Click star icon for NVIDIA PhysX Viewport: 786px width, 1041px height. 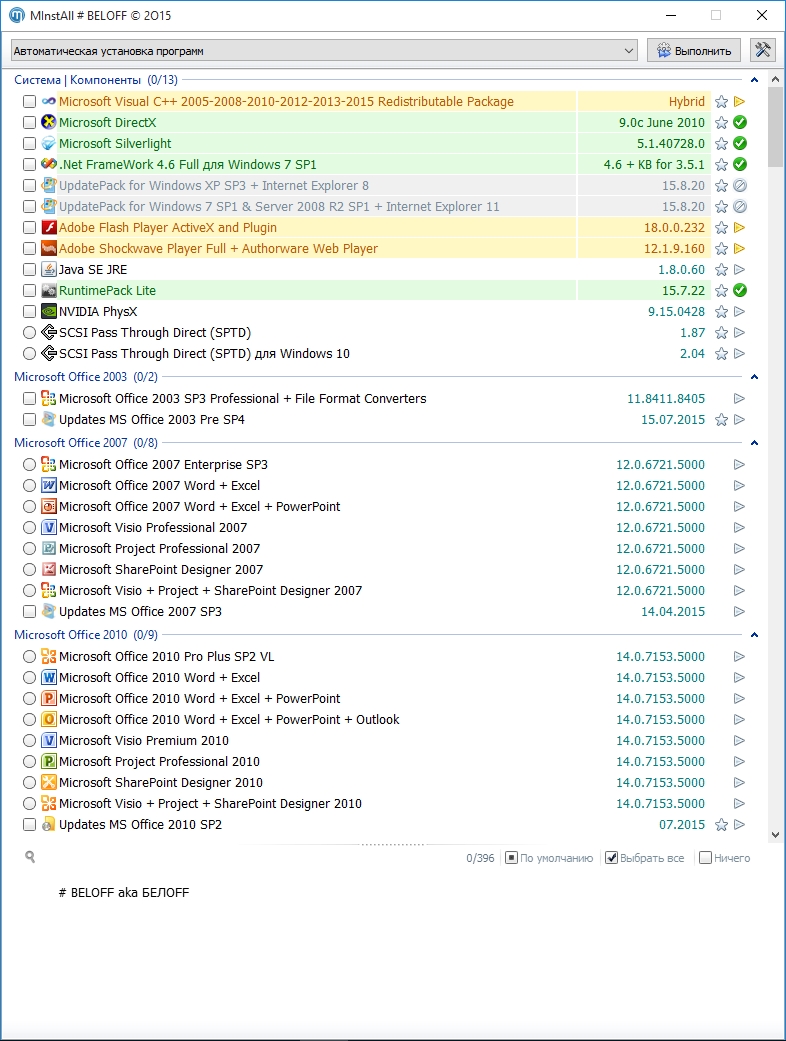click(x=721, y=311)
